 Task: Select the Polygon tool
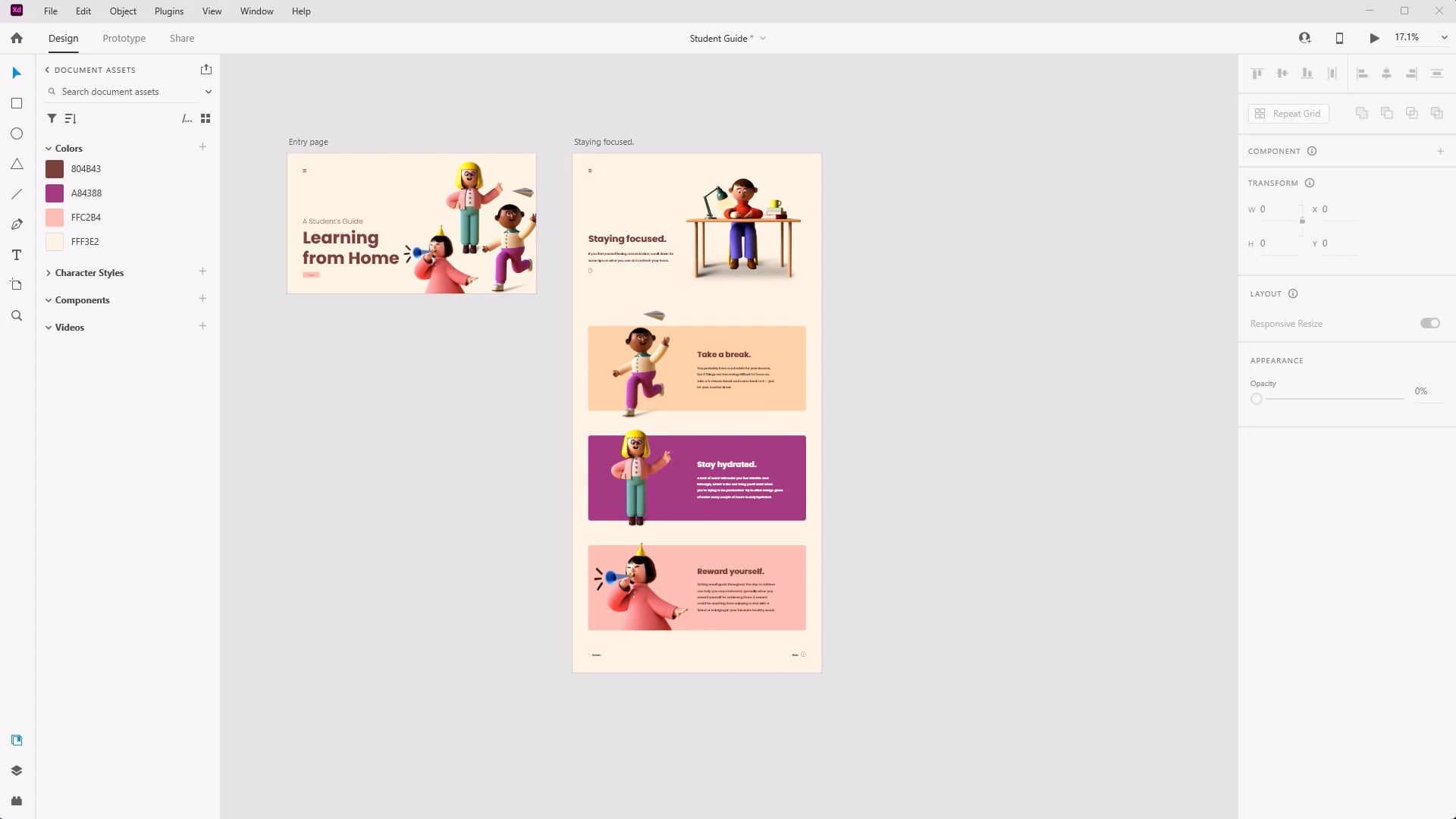tap(17, 164)
